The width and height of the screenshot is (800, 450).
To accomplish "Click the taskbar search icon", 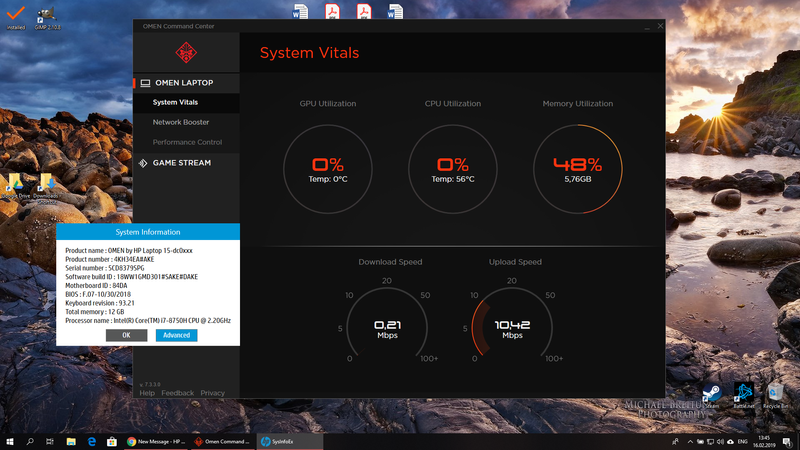I will (30, 440).
